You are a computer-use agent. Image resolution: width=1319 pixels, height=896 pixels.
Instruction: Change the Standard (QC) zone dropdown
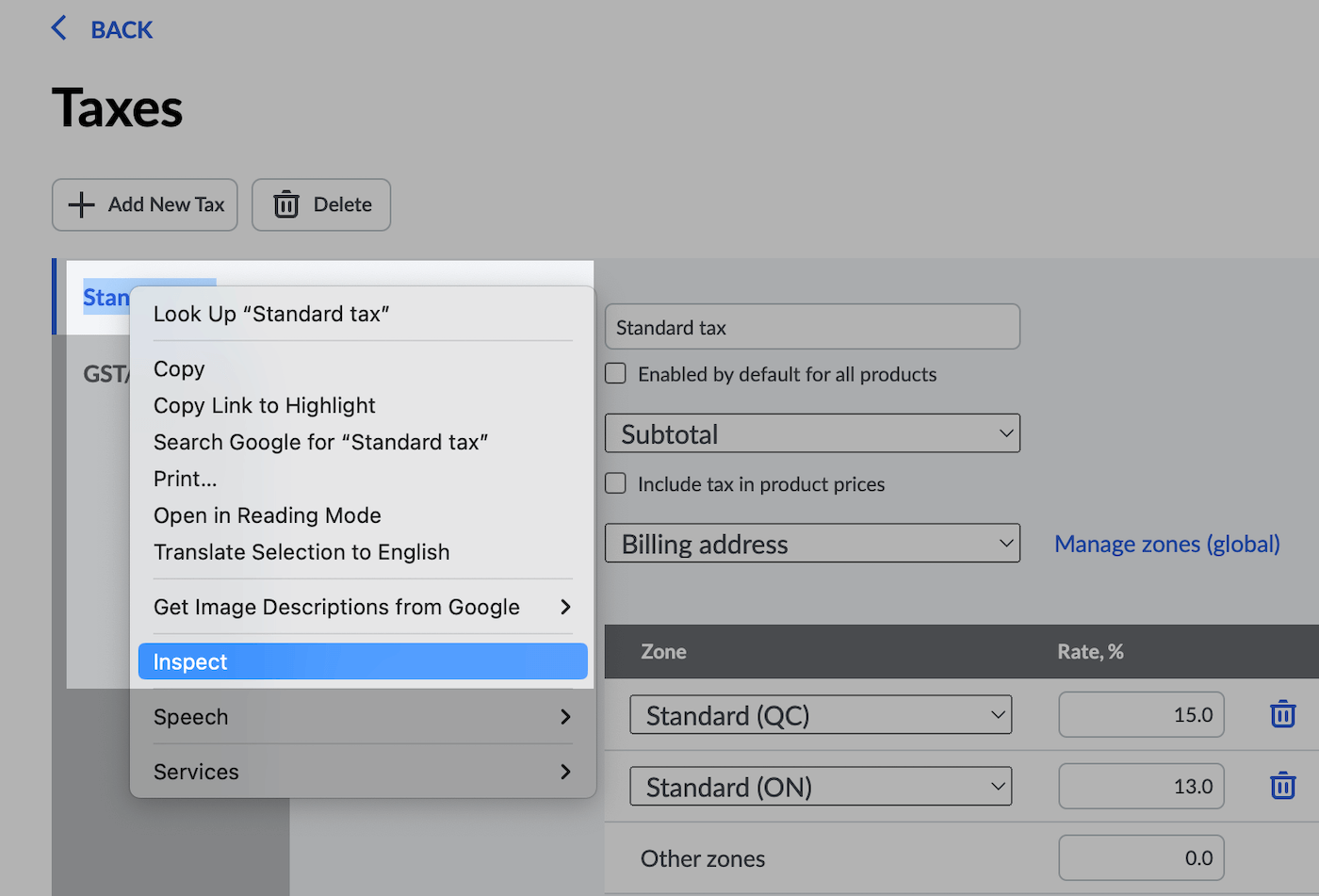[x=821, y=715]
